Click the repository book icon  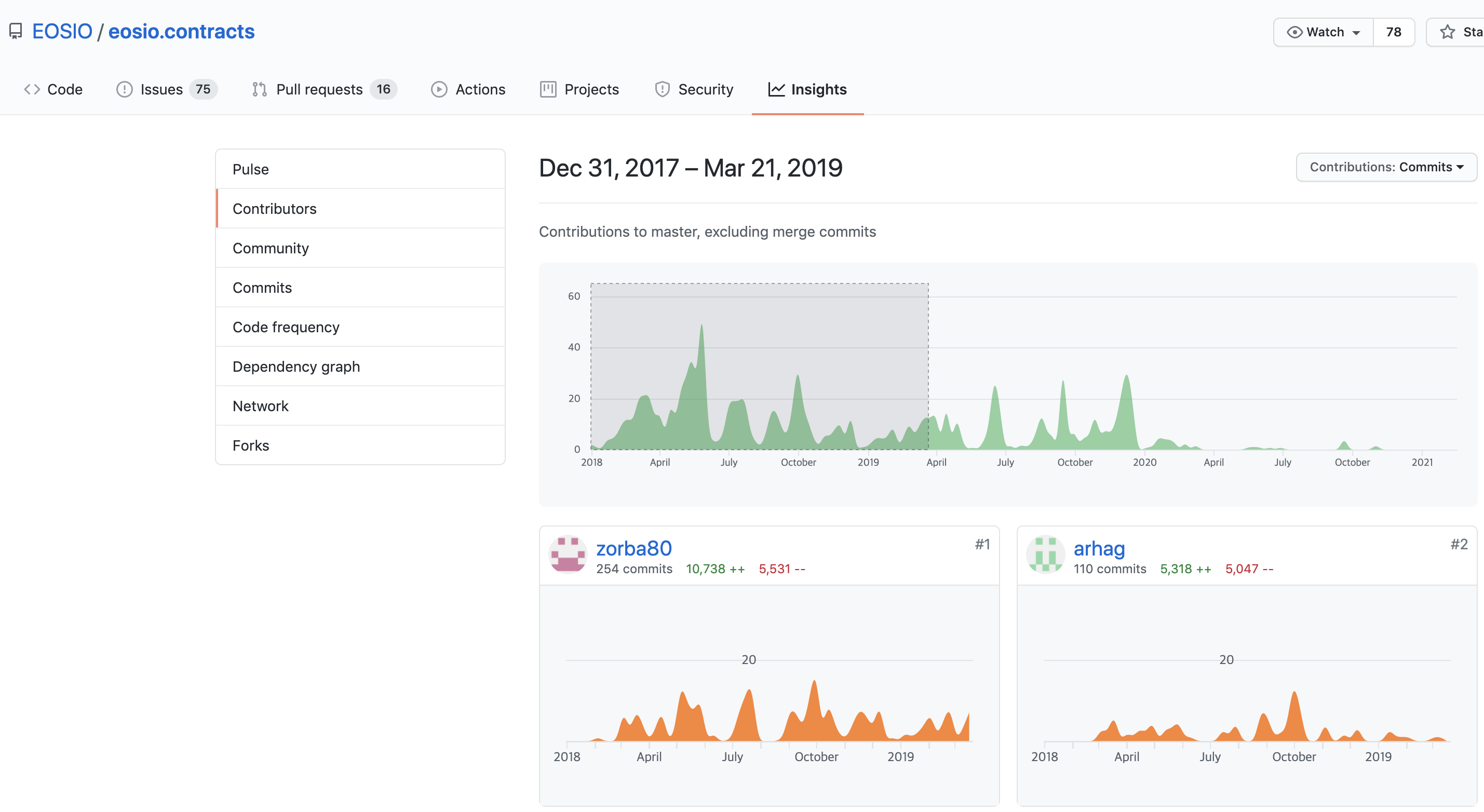(16, 31)
